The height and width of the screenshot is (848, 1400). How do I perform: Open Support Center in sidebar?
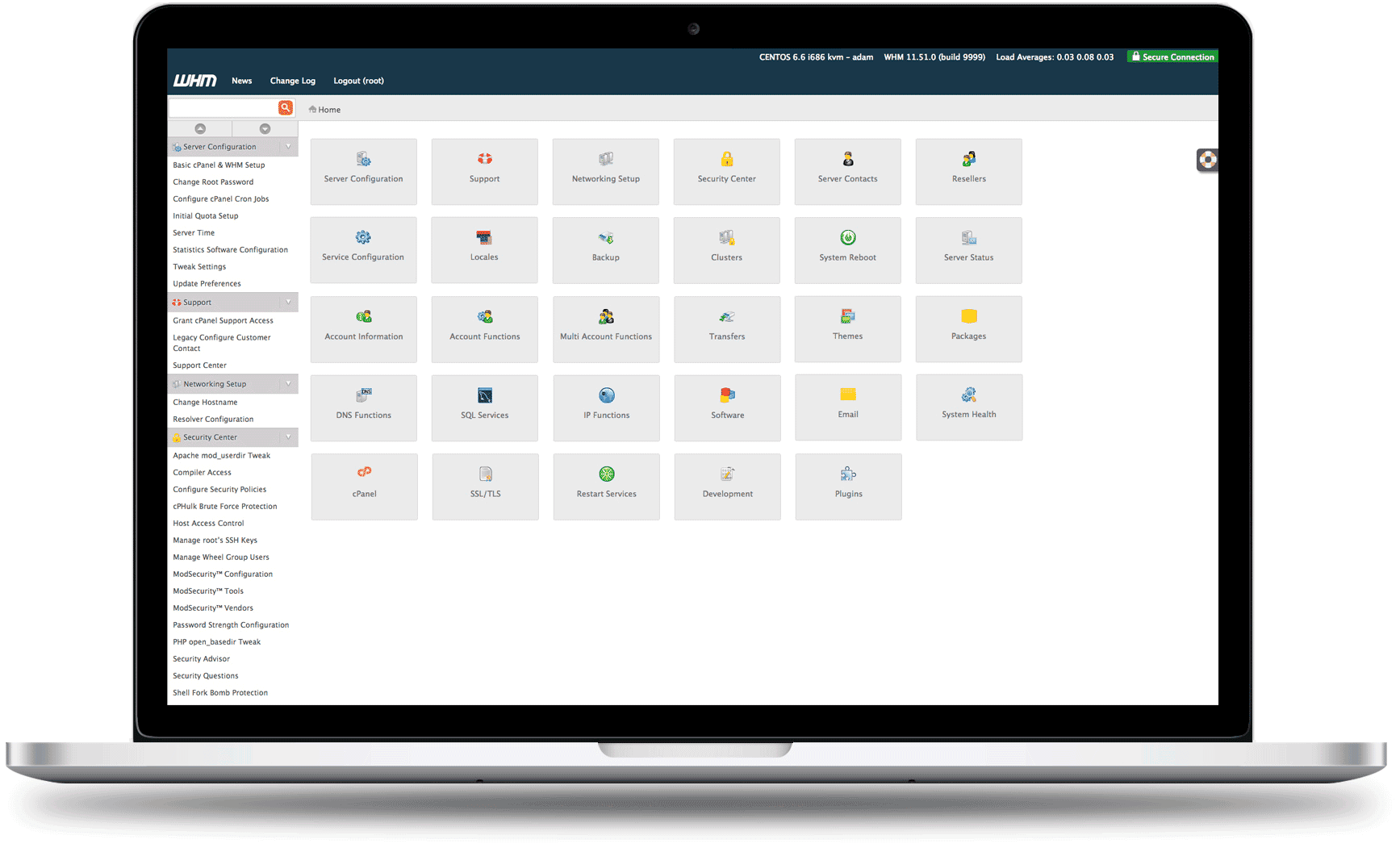pos(199,365)
